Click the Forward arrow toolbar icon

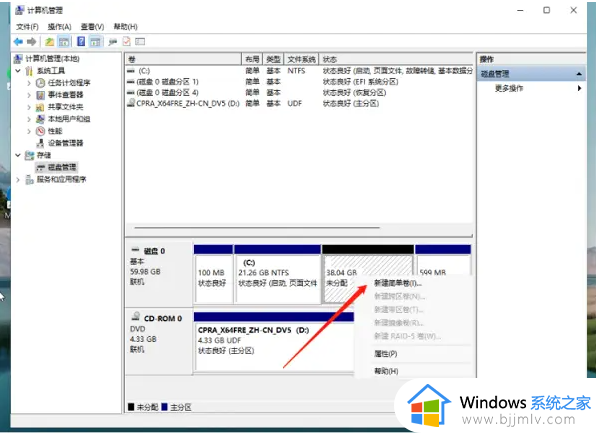click(32, 42)
